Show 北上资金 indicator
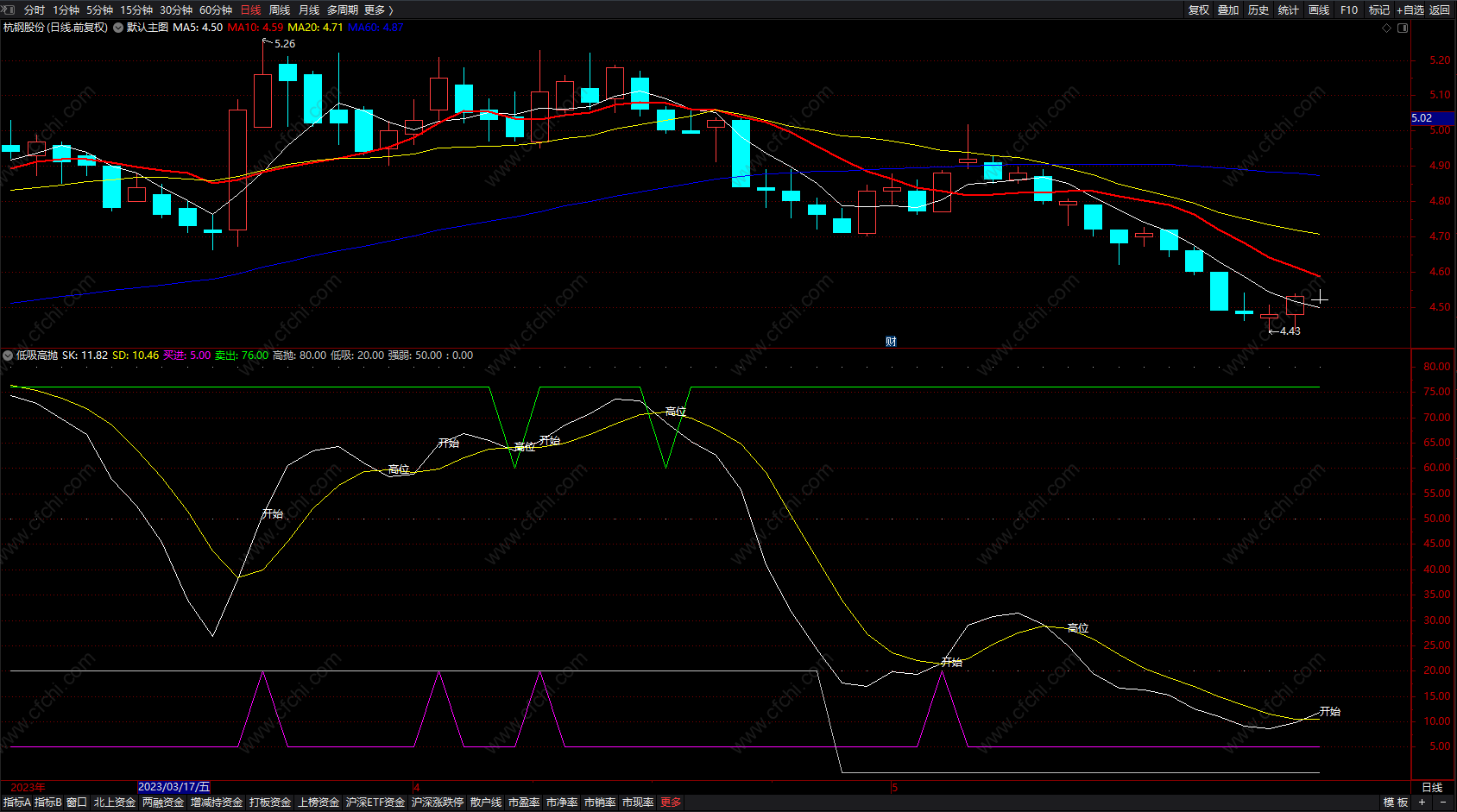This screenshot has height=812, width=1457. [115, 803]
